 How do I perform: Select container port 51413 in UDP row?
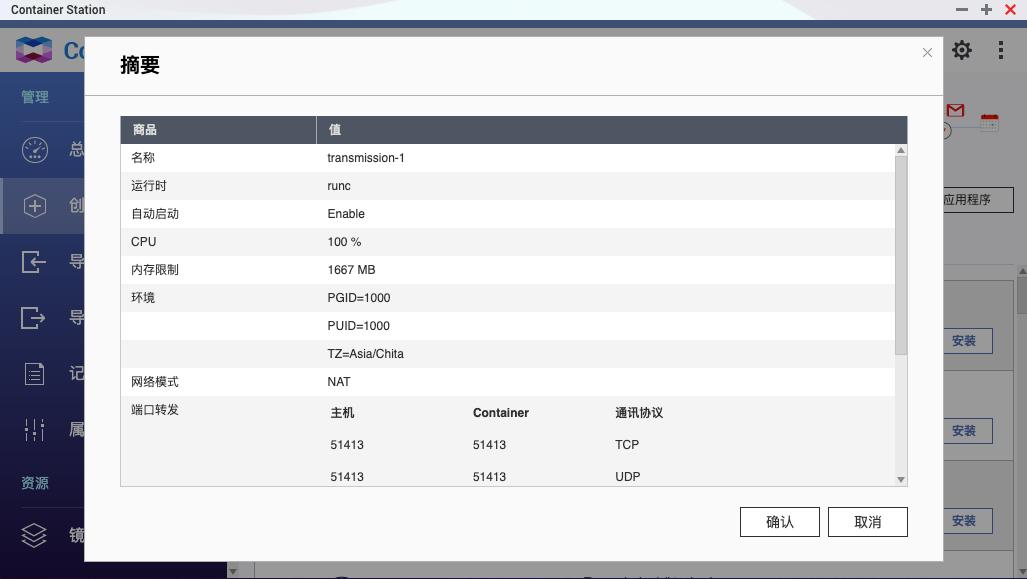coord(489,477)
